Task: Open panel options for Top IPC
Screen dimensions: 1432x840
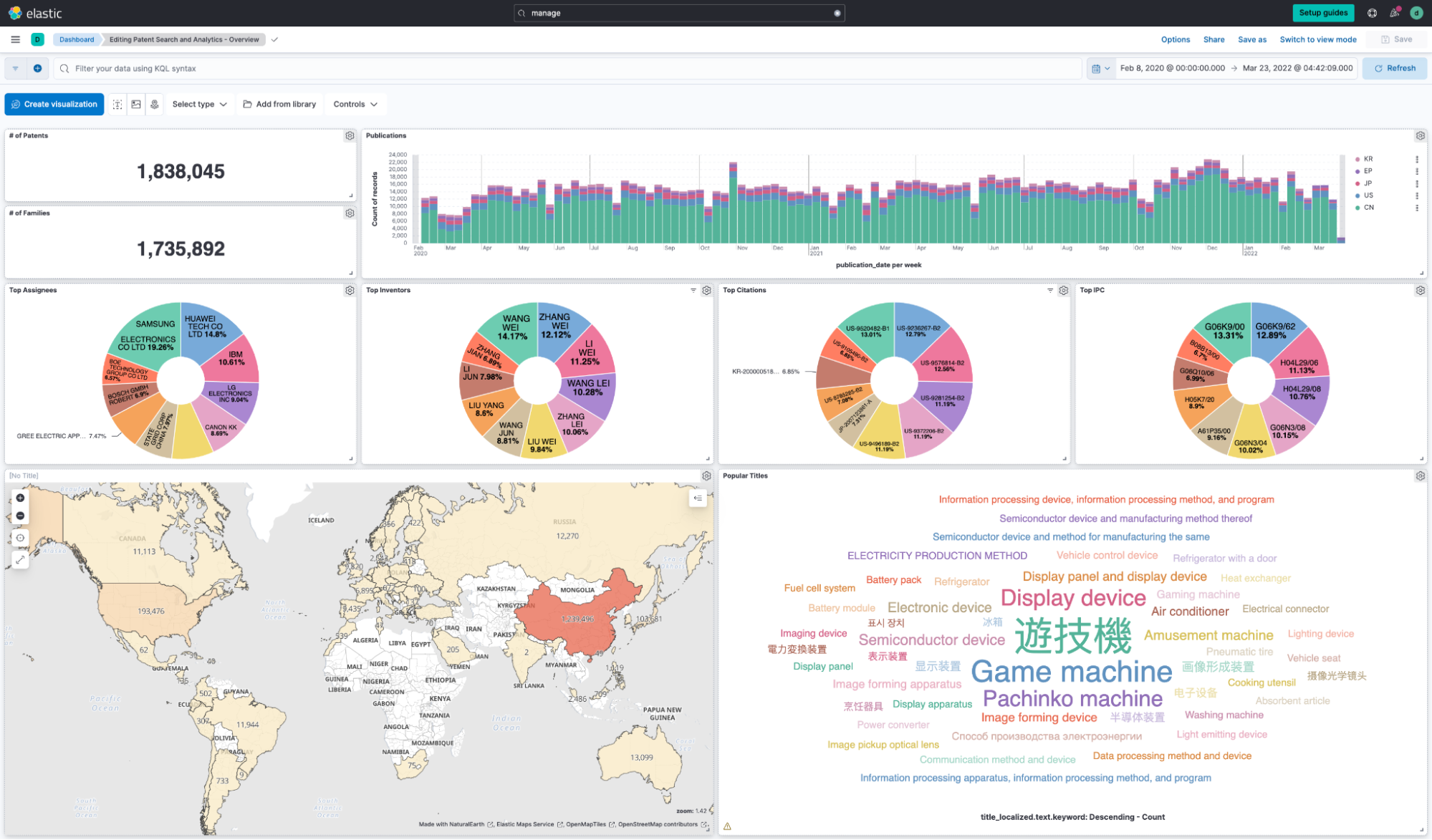Action: click(1420, 290)
